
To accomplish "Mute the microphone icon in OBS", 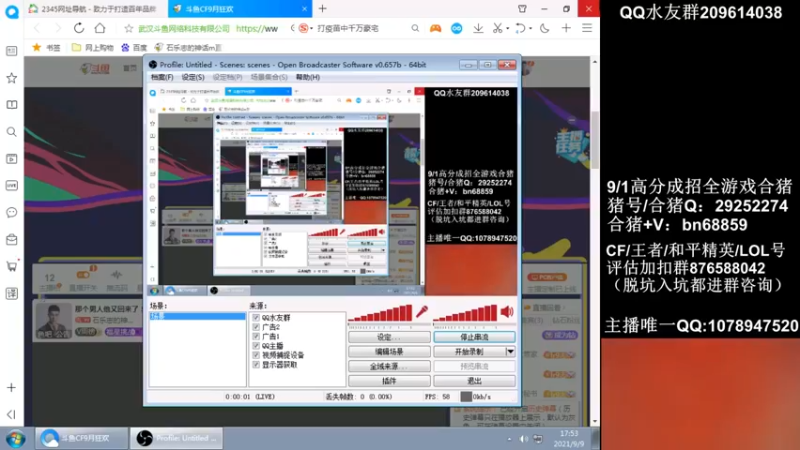I will coord(422,312).
